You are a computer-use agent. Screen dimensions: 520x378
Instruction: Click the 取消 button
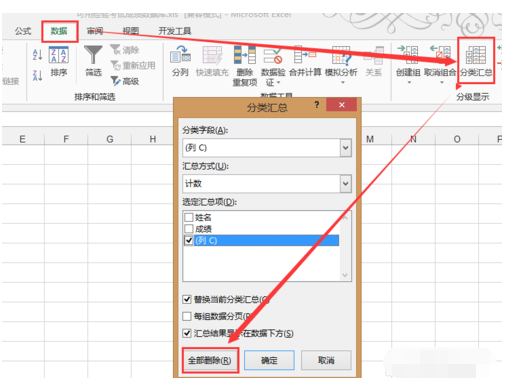(x=326, y=360)
